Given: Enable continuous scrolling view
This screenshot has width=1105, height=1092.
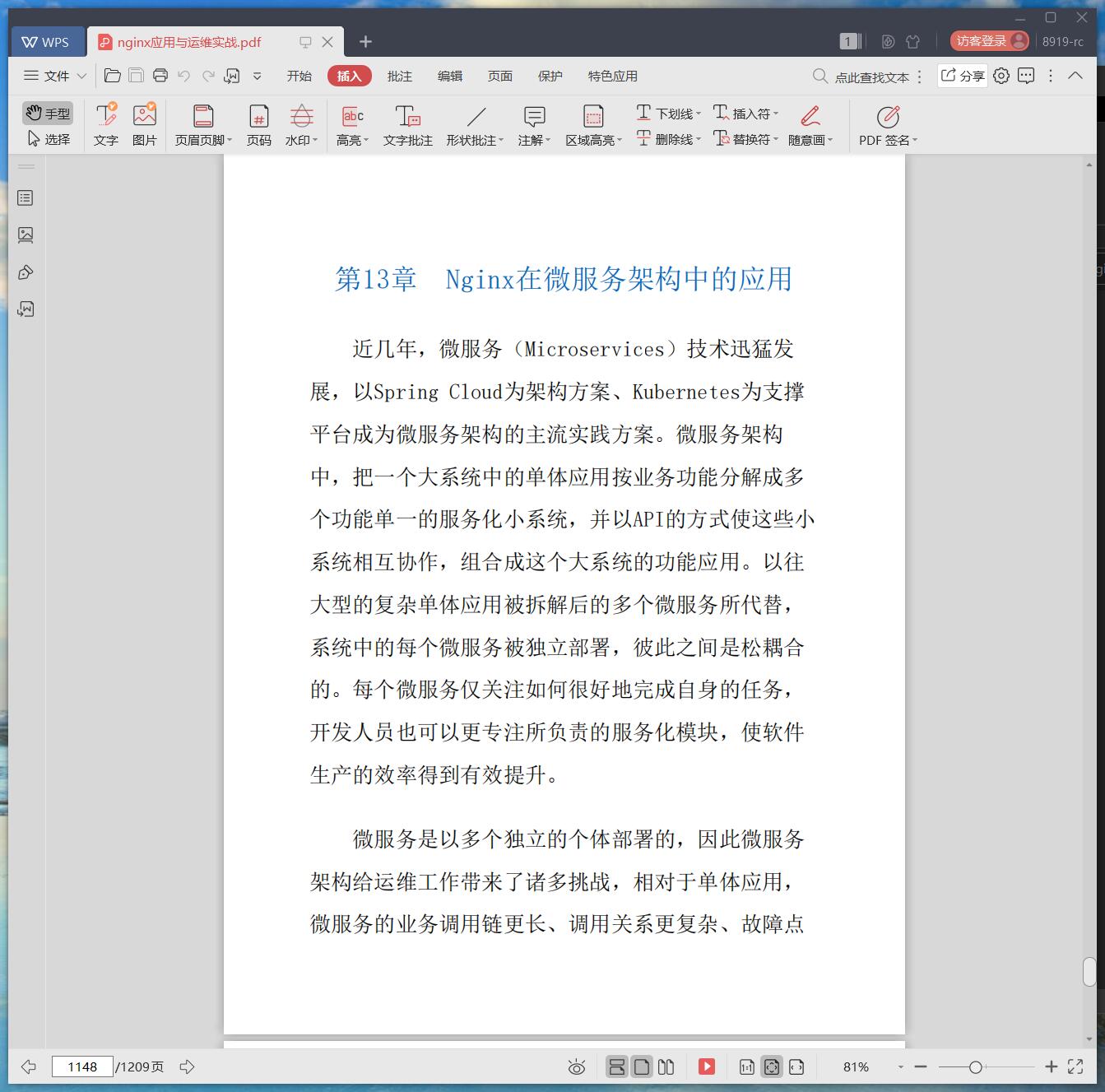Looking at the screenshot, I should point(616,1066).
